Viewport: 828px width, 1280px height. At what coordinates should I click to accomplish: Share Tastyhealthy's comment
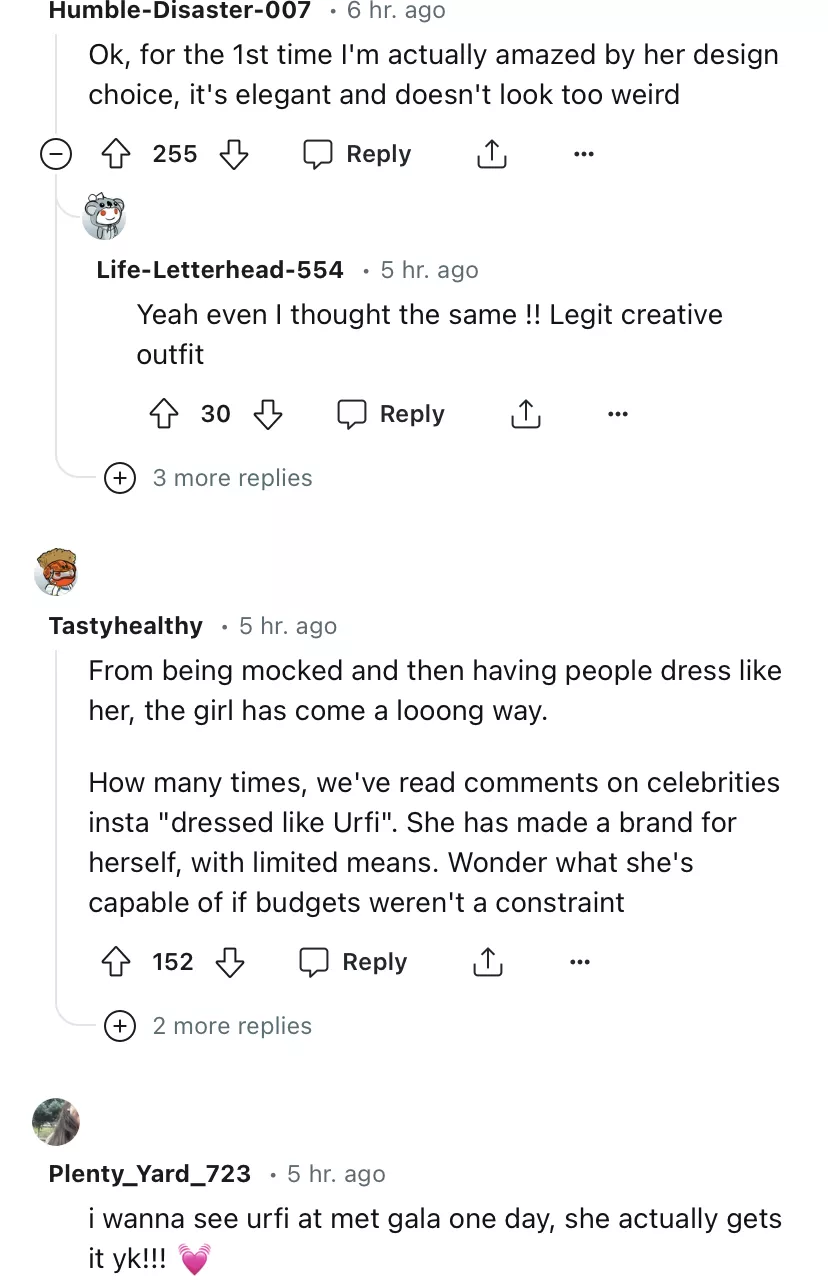click(487, 962)
